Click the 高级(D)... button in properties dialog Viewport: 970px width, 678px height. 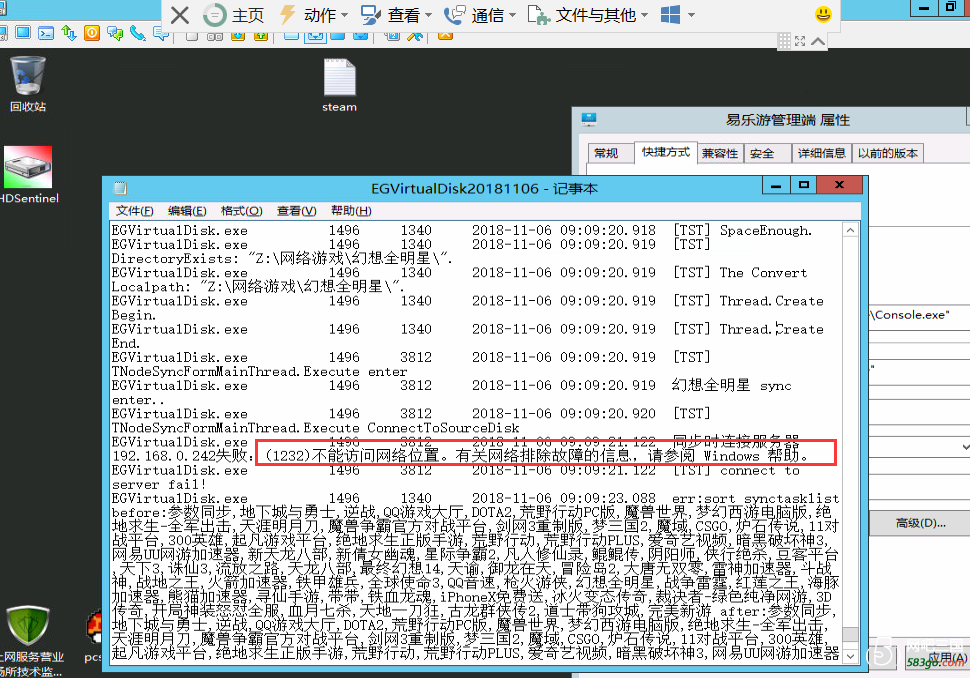click(920, 523)
